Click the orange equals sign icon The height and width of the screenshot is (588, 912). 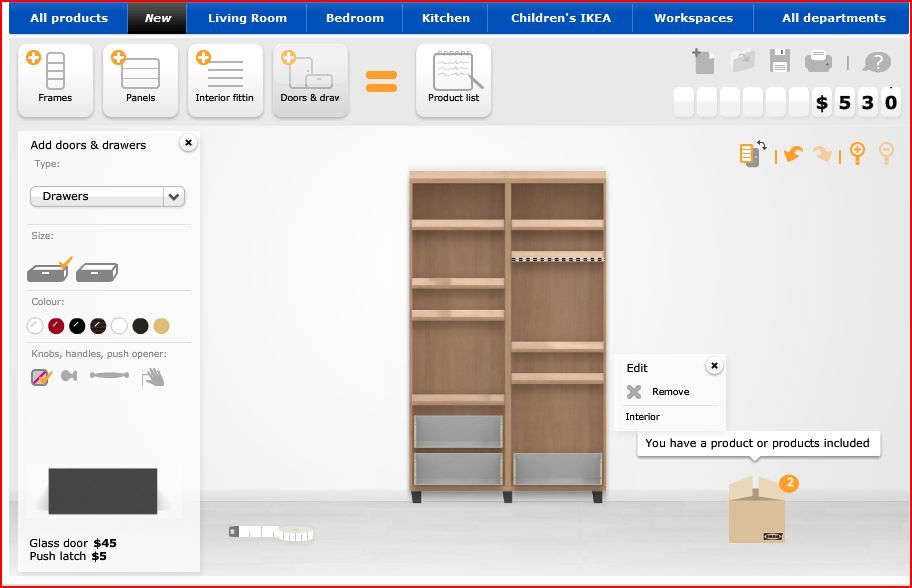pos(381,81)
